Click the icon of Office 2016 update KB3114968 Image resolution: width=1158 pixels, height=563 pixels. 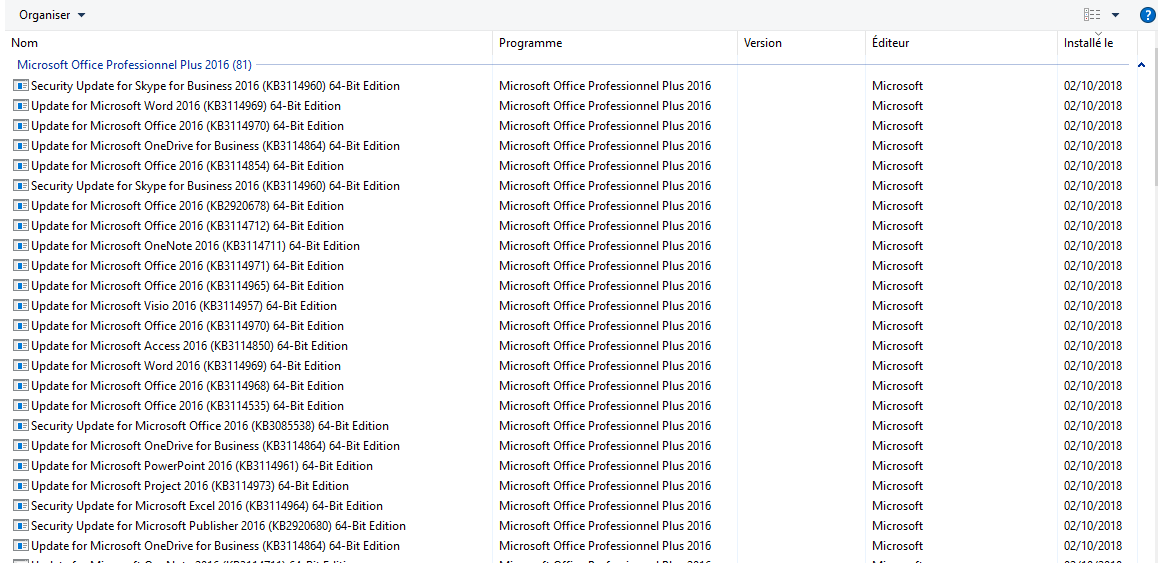tap(21, 386)
